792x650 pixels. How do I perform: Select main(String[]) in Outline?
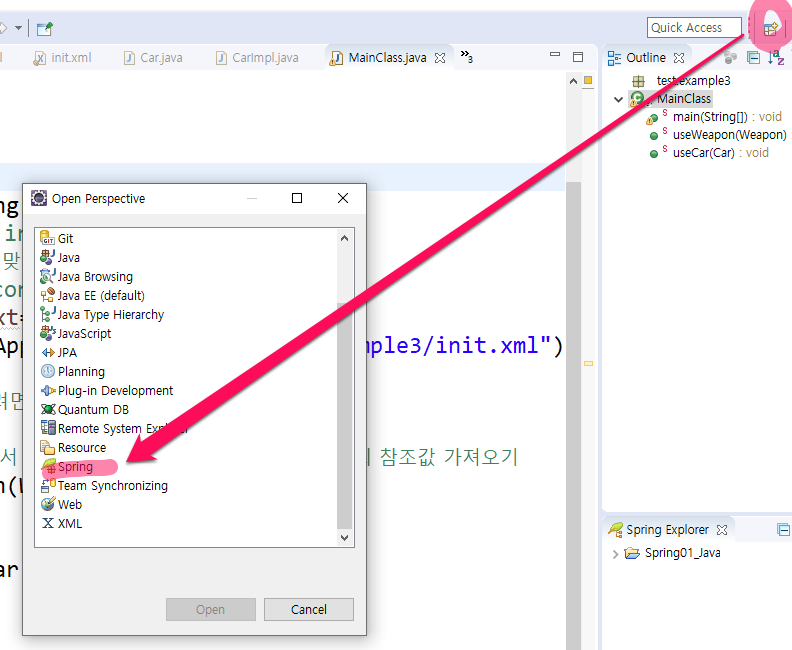[x=713, y=117]
